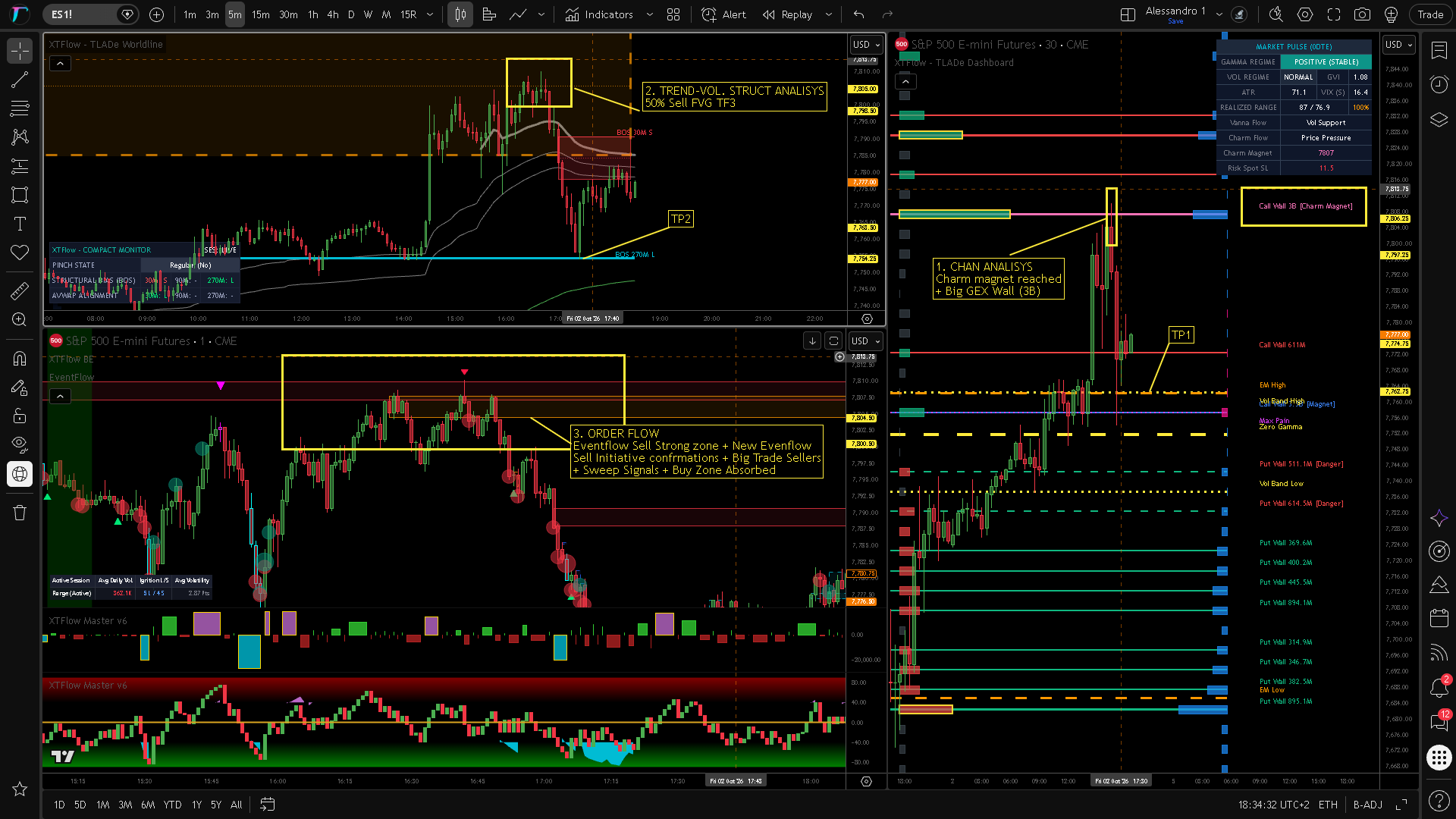Open the quick search icon
The image size is (1456, 819).
(1276, 14)
